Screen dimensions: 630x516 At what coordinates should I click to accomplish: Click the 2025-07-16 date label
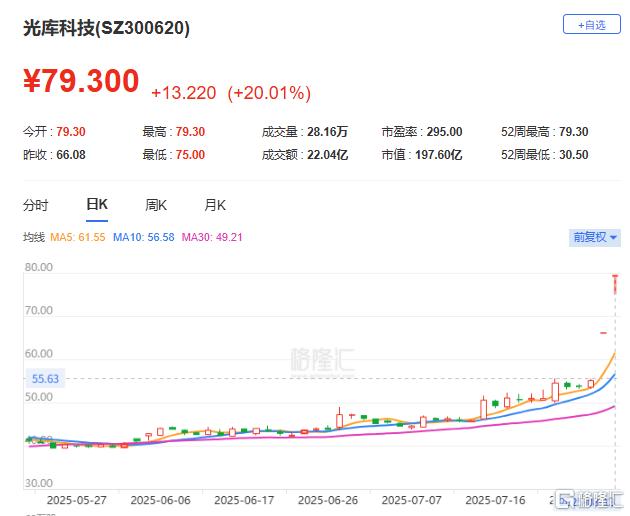tap(495, 500)
